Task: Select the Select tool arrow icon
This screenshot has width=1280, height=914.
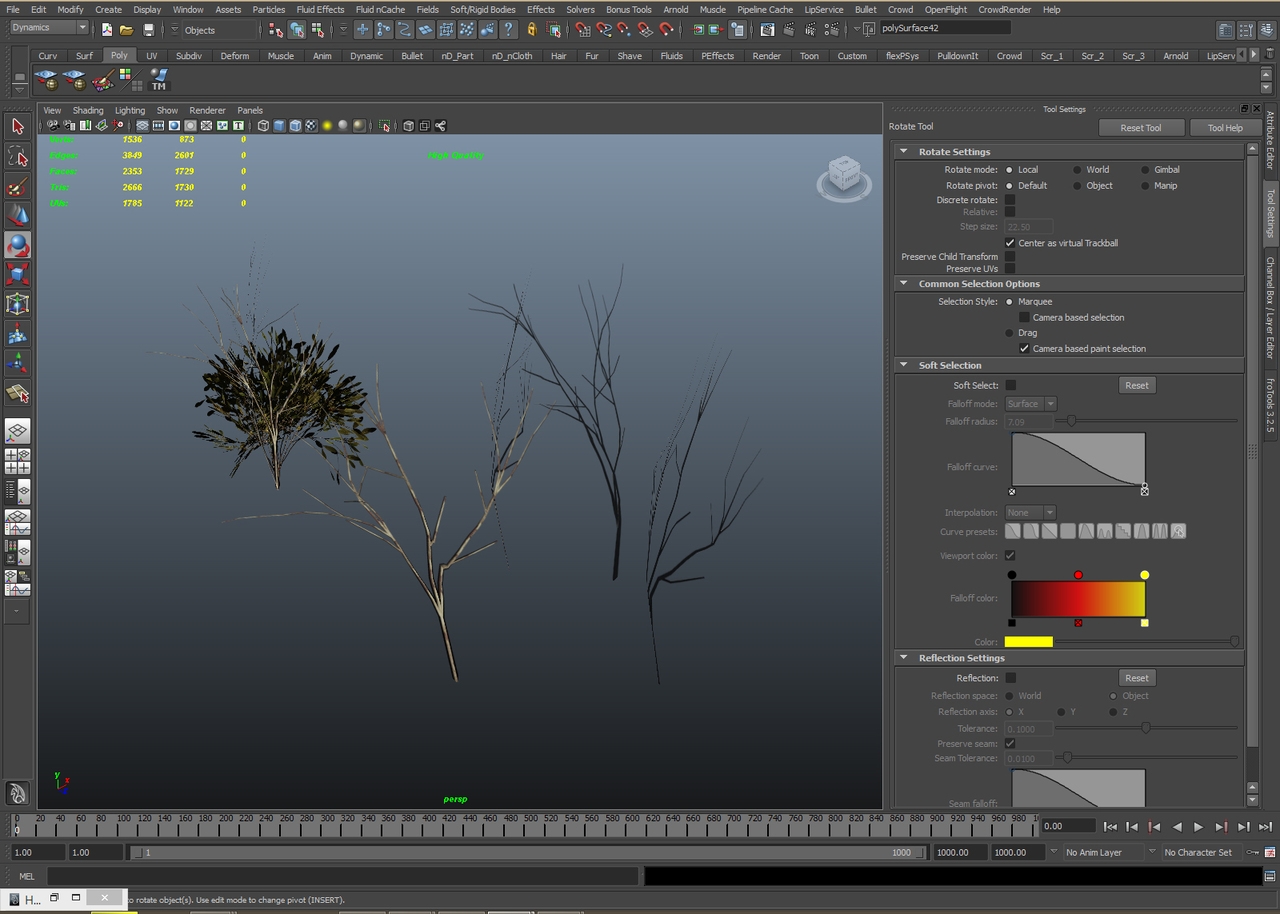Action: coord(17,126)
